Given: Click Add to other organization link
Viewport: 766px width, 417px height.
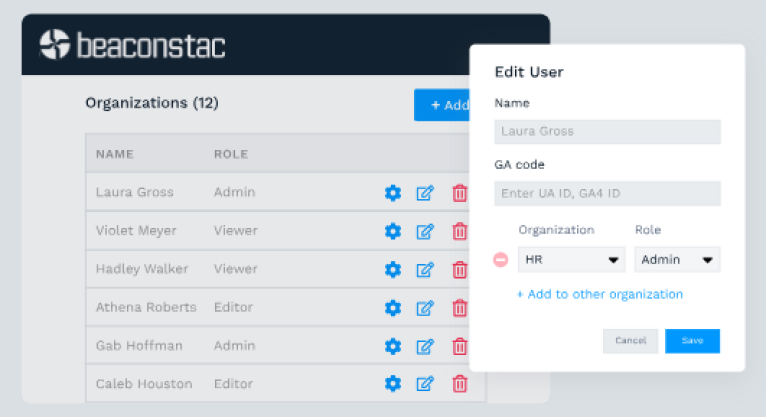Looking at the screenshot, I should 600,294.
